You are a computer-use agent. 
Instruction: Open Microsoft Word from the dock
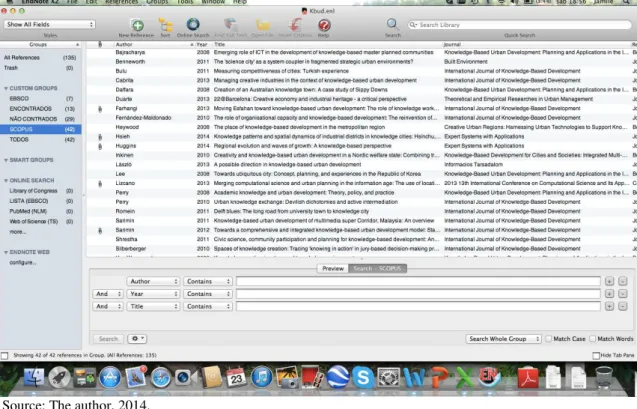(414, 377)
